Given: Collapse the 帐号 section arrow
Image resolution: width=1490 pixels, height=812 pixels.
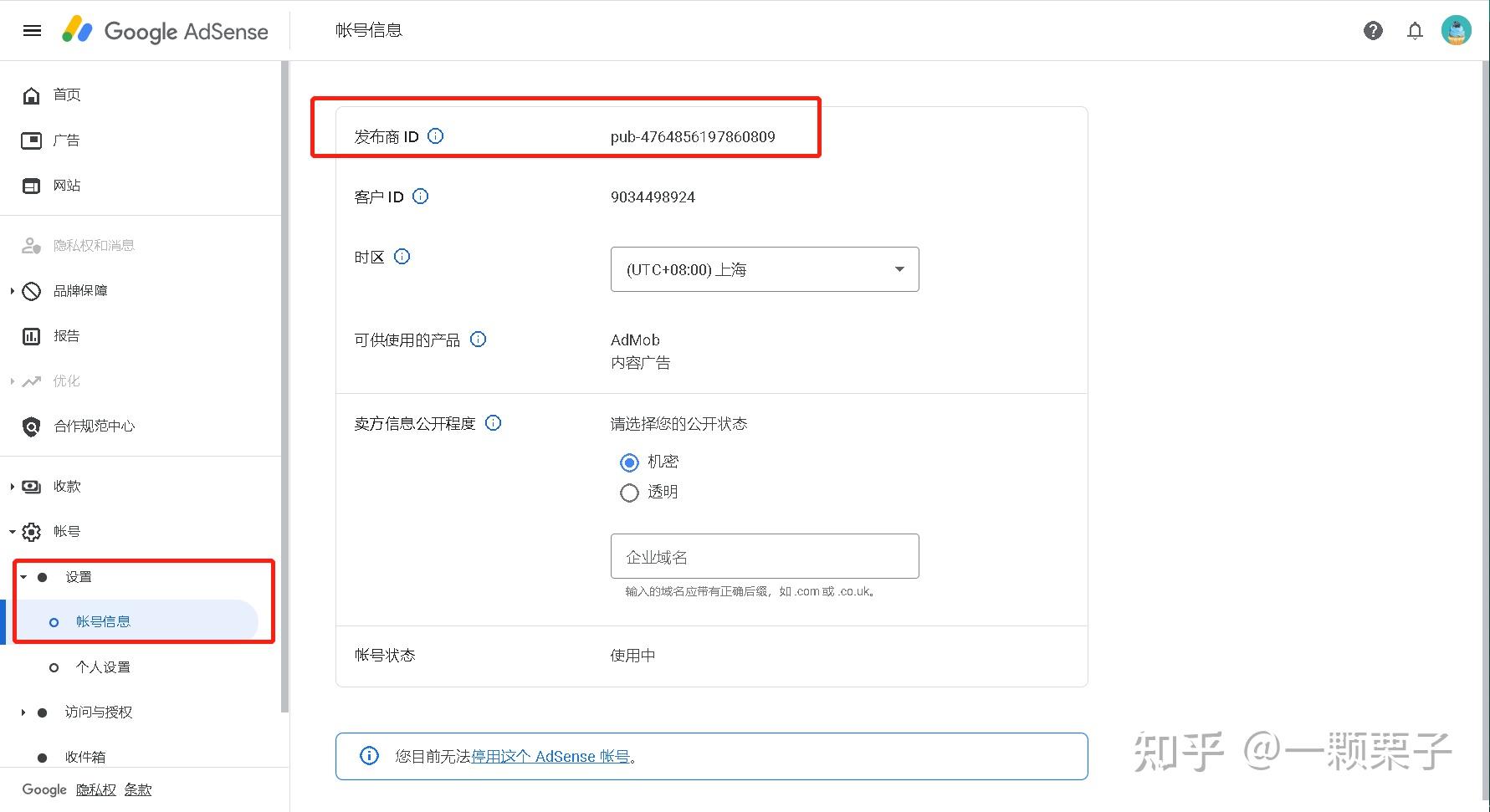Looking at the screenshot, I should (12, 532).
